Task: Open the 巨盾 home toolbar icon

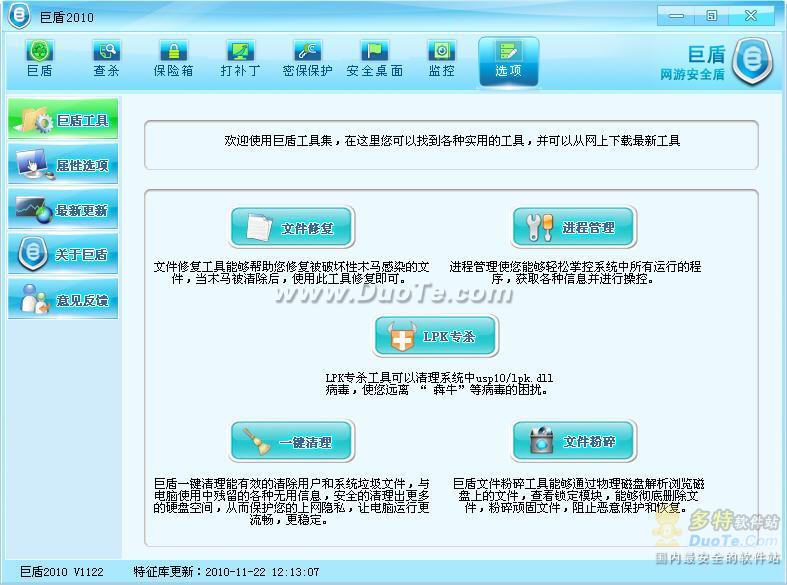Action: click(39, 59)
